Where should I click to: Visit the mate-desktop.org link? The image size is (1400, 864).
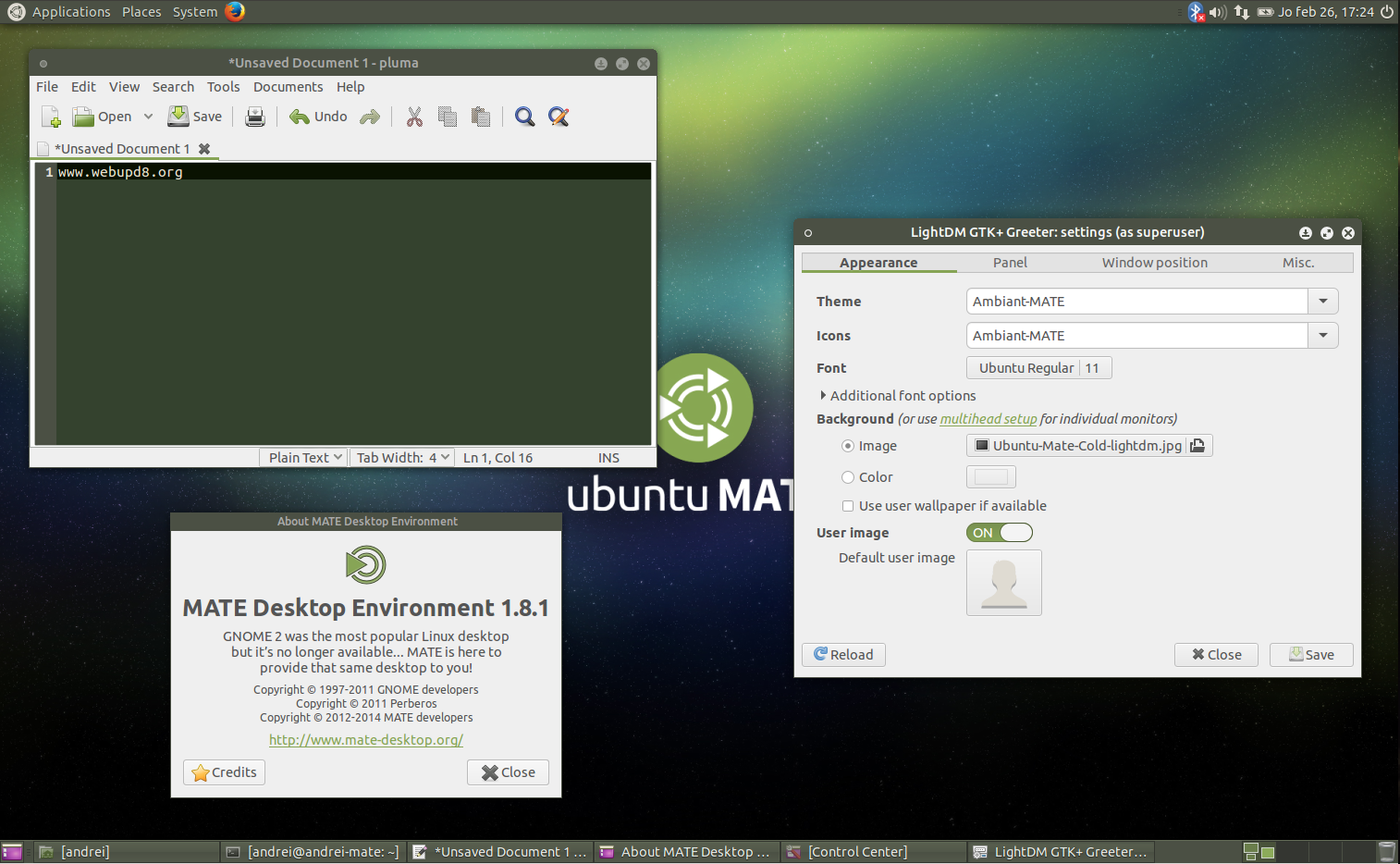(x=365, y=739)
